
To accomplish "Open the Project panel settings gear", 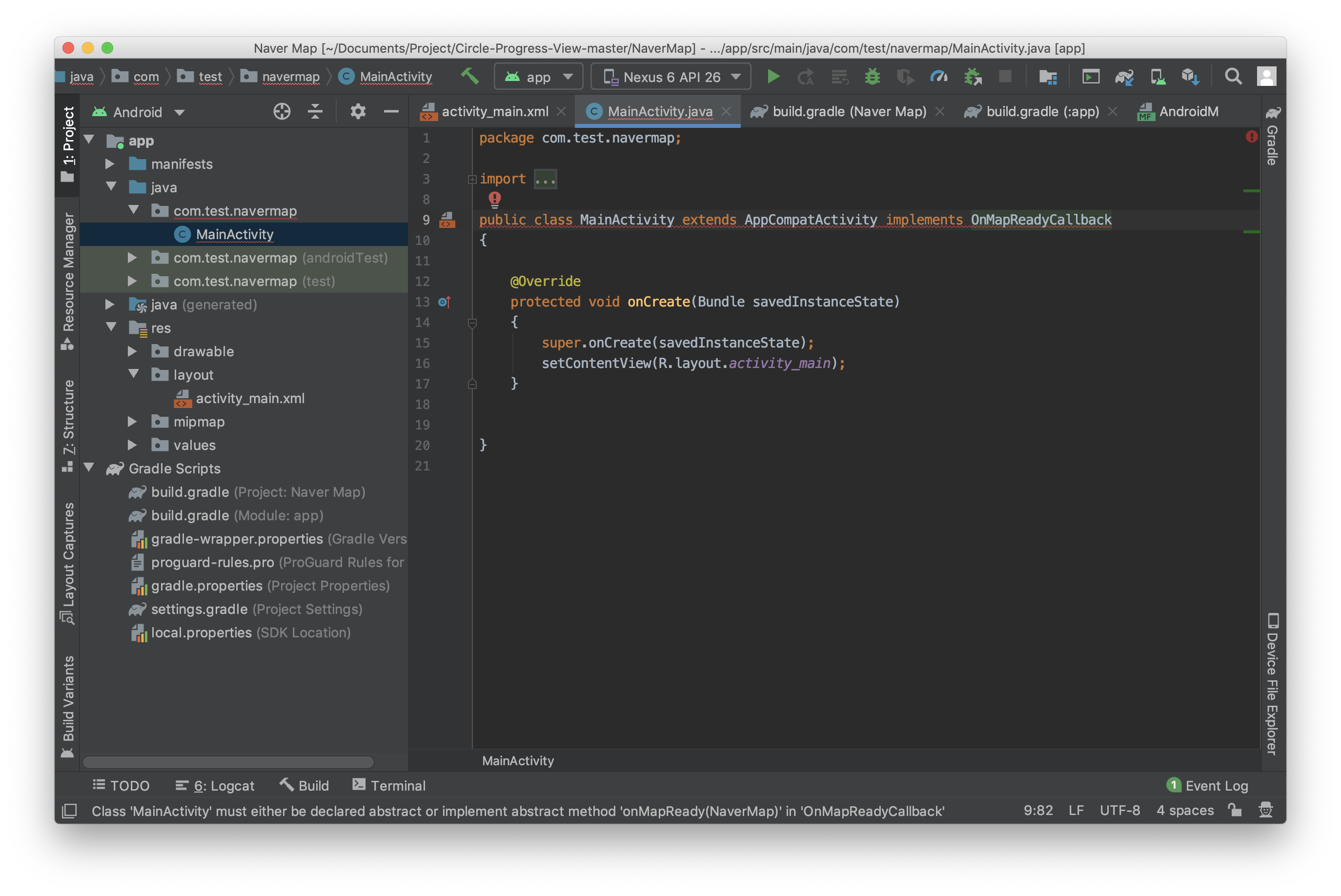I will [358, 111].
